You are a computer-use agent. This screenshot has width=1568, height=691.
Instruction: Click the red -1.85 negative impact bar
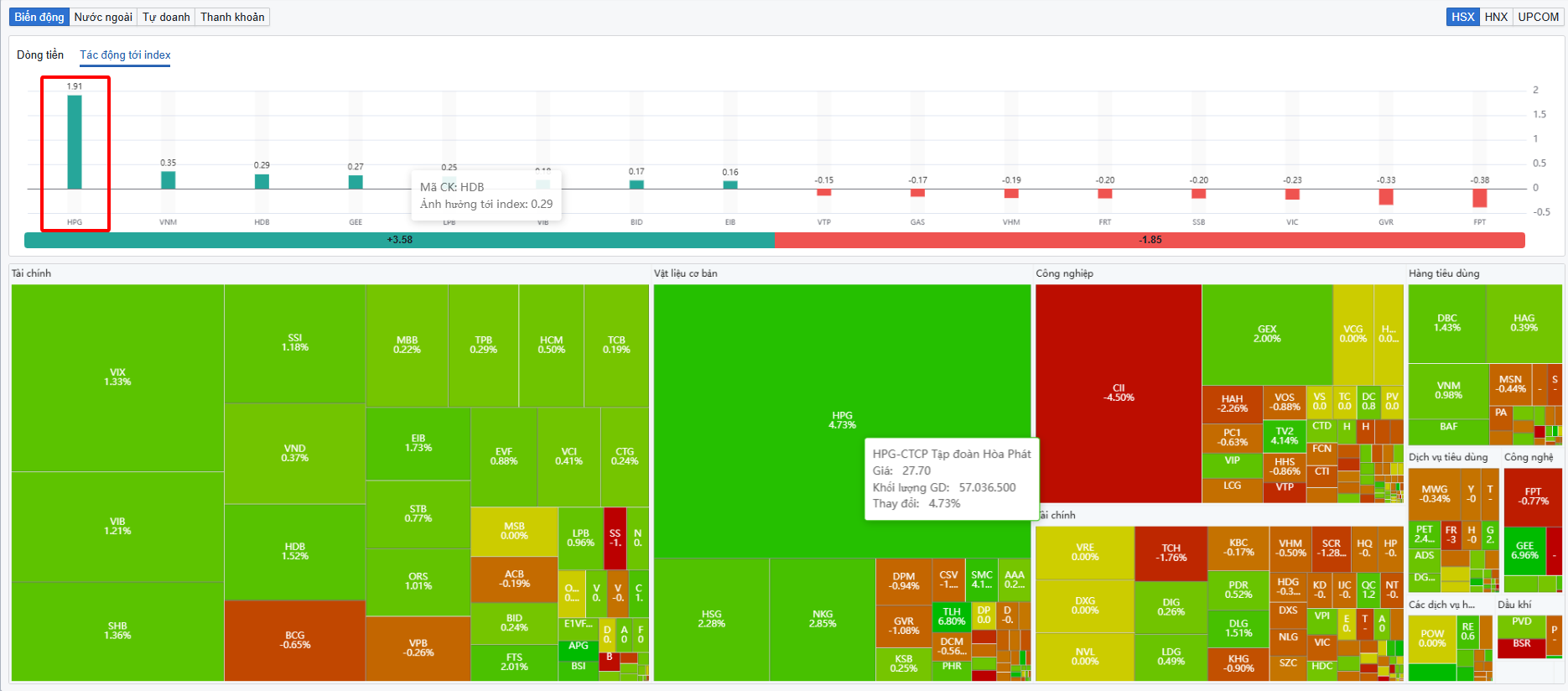point(1150,240)
